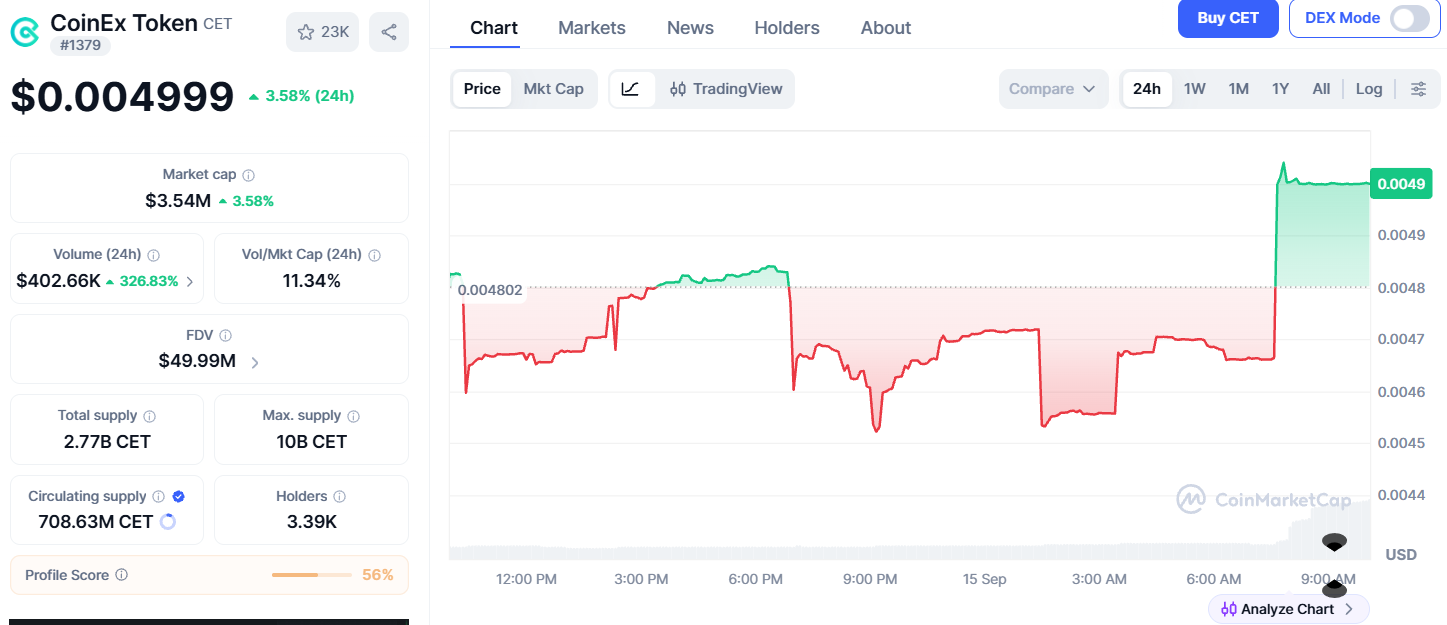Viewport: 1447px width, 625px height.
Task: Open Total supply info icon
Action: tap(149, 416)
